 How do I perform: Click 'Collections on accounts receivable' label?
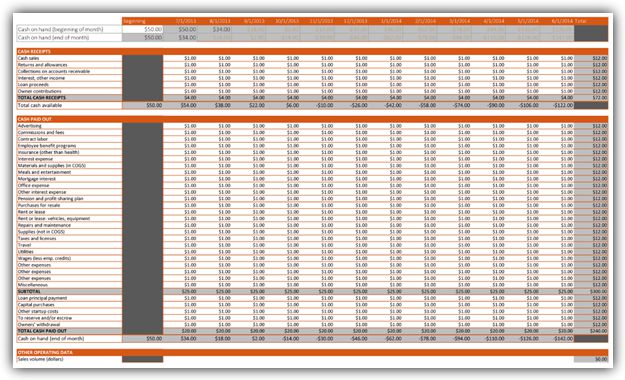(x=54, y=71)
